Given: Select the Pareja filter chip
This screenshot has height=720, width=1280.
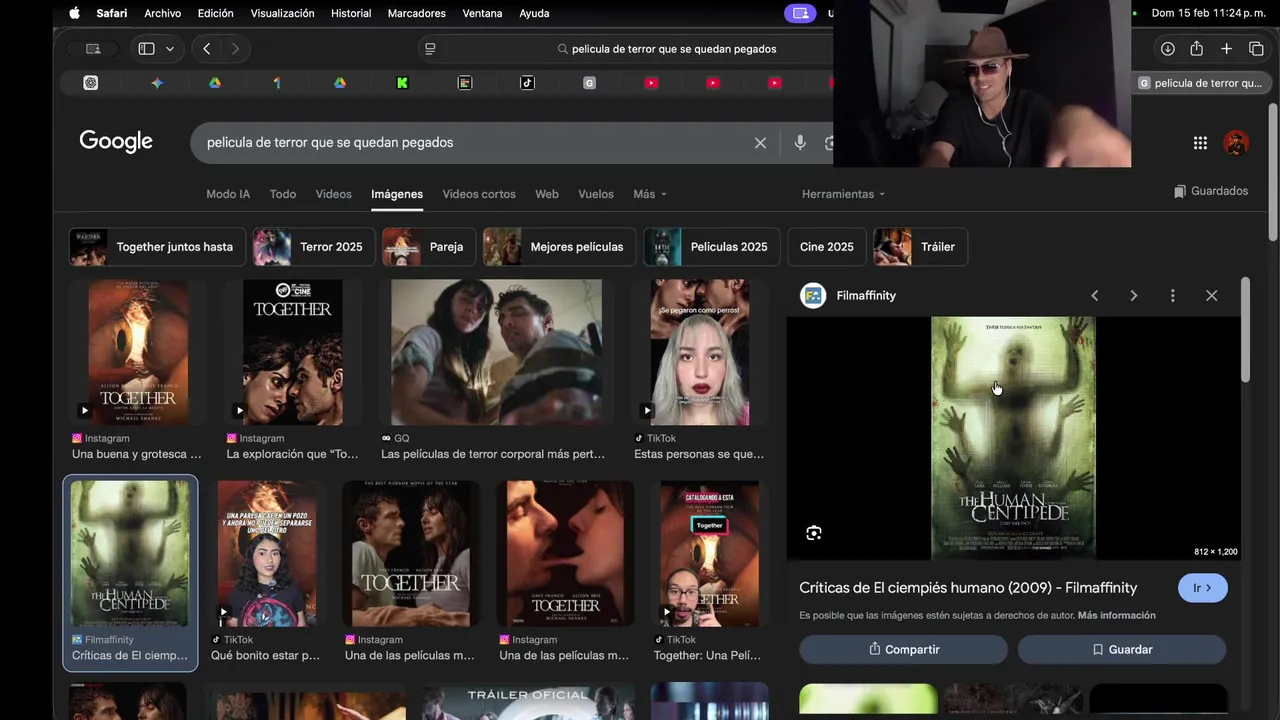Looking at the screenshot, I should click(x=429, y=247).
